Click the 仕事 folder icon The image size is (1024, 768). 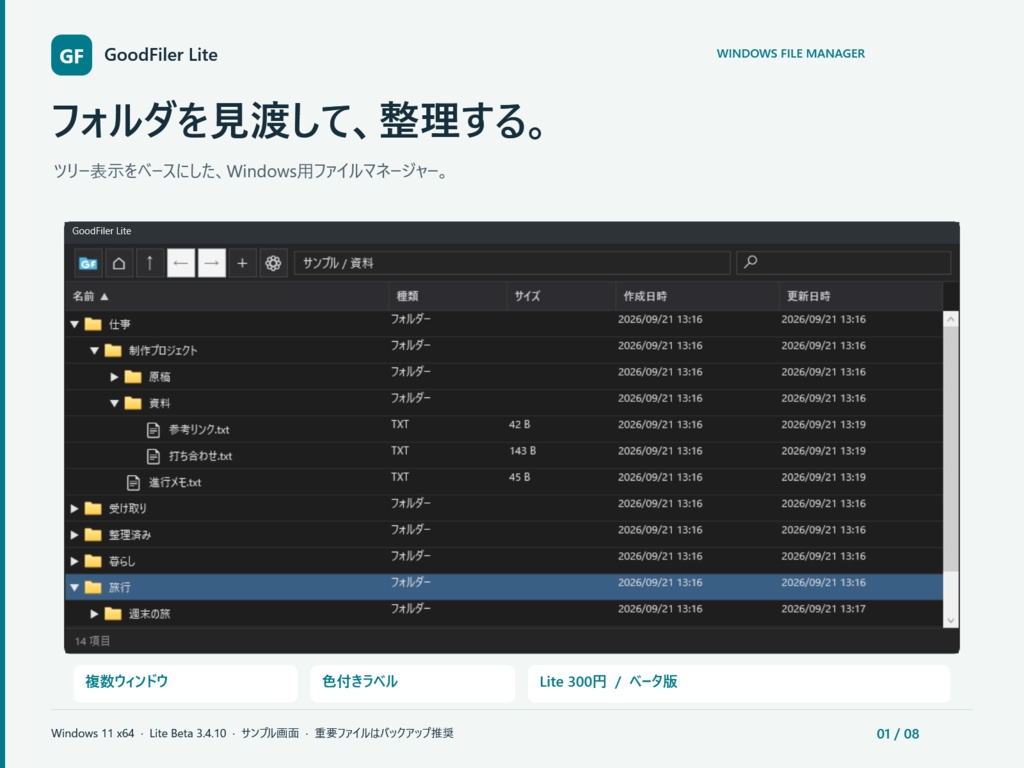pyautogui.click(x=93, y=324)
